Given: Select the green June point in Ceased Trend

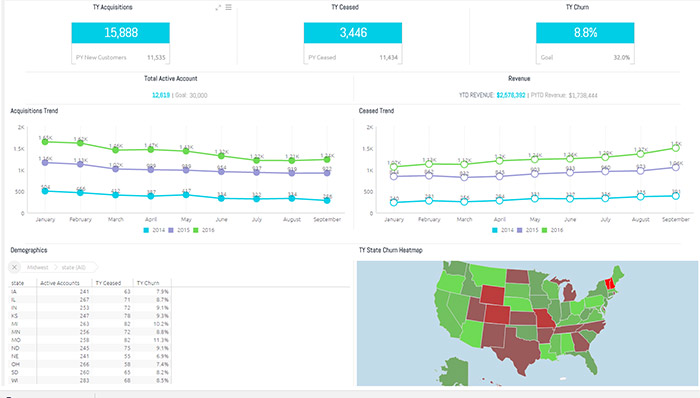Looking at the screenshot, I should (570, 158).
